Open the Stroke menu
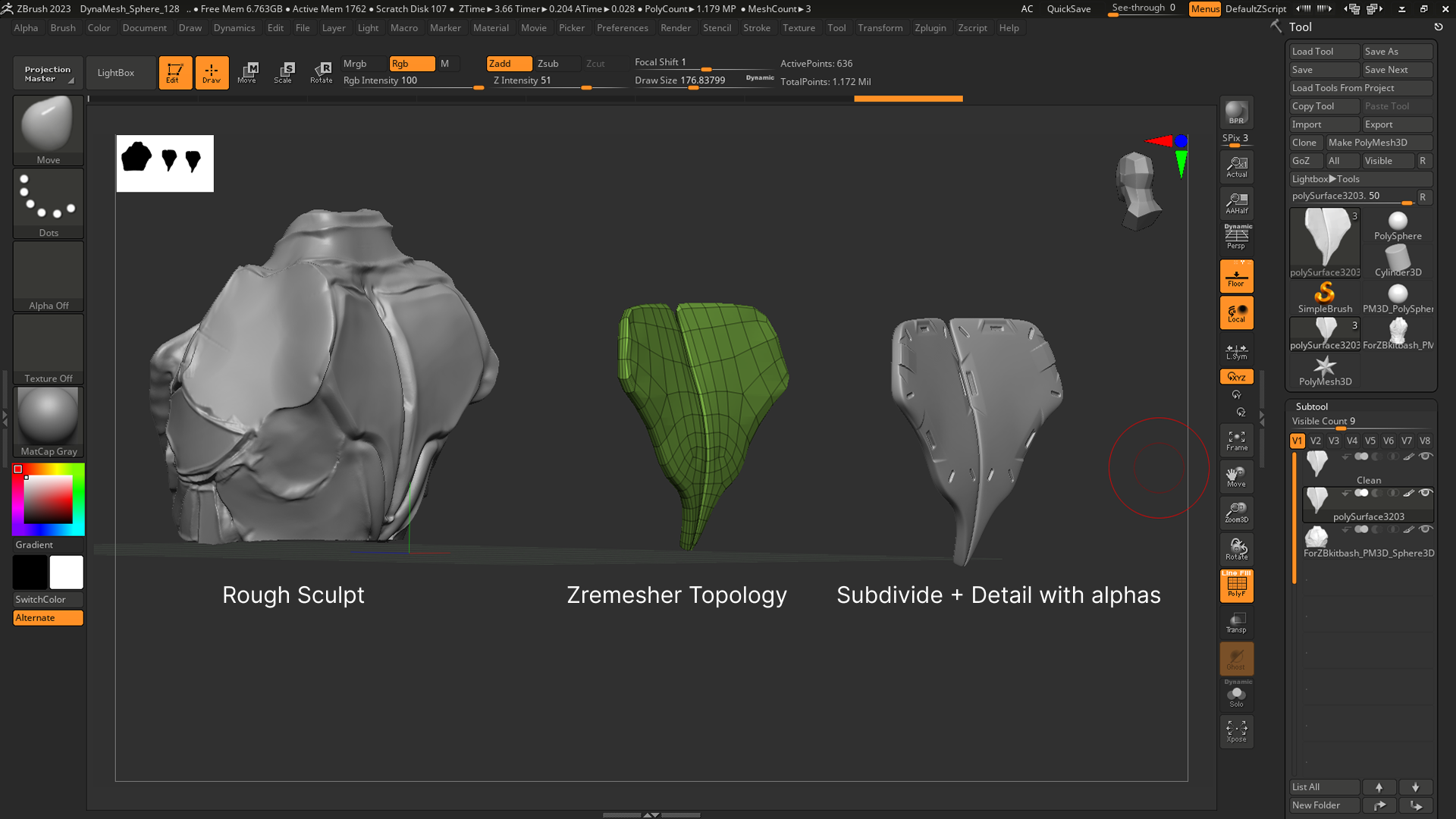 tap(756, 28)
